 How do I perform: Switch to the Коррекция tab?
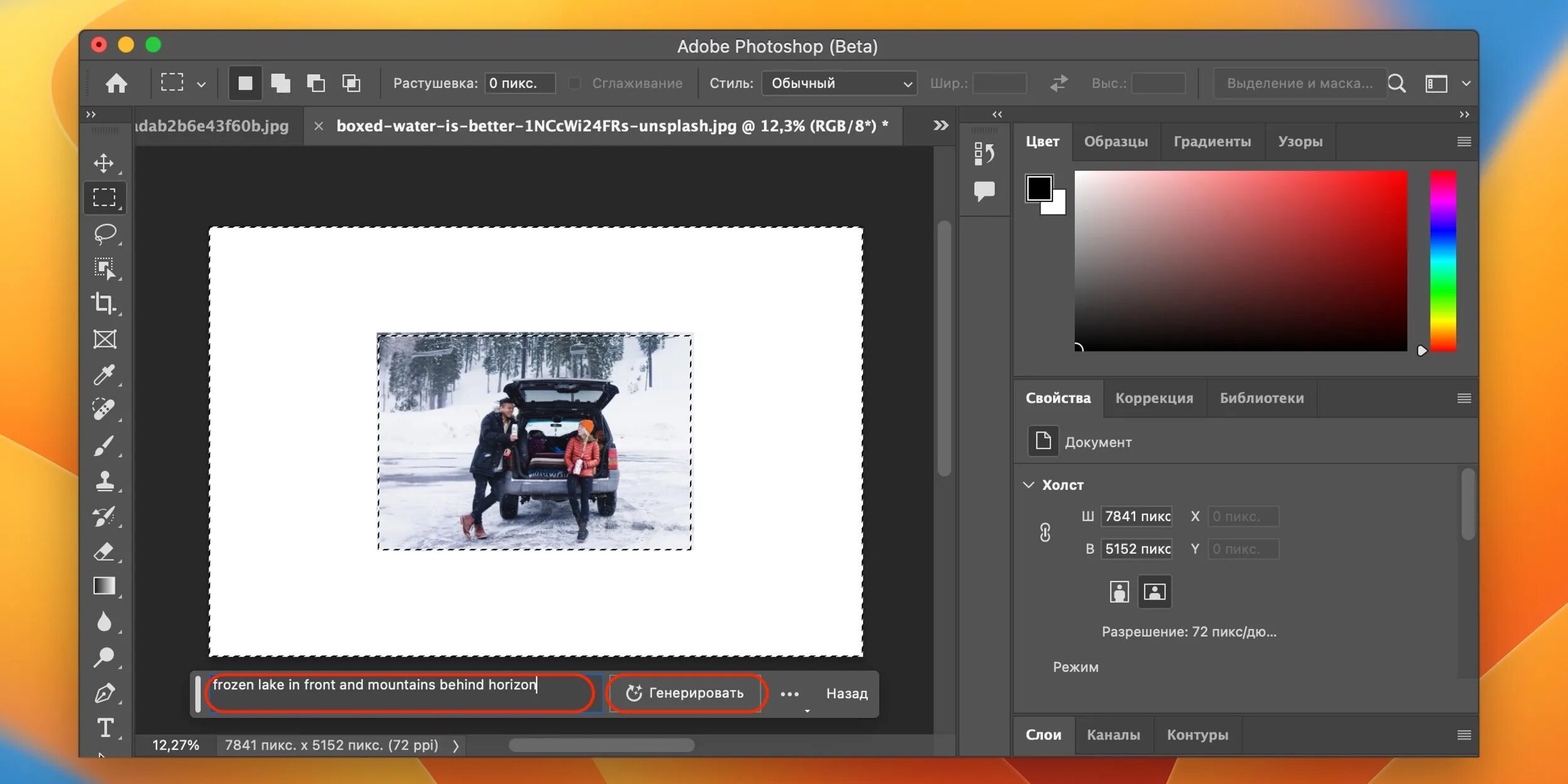pos(1154,398)
